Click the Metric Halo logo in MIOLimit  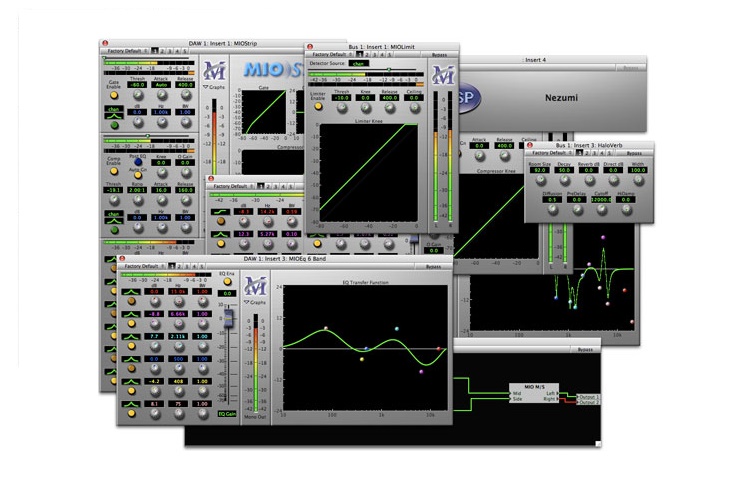point(442,75)
